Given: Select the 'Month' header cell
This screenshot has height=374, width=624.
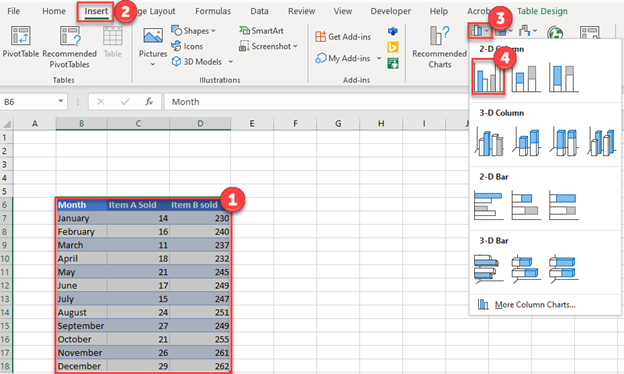Looking at the screenshot, I should [x=82, y=205].
